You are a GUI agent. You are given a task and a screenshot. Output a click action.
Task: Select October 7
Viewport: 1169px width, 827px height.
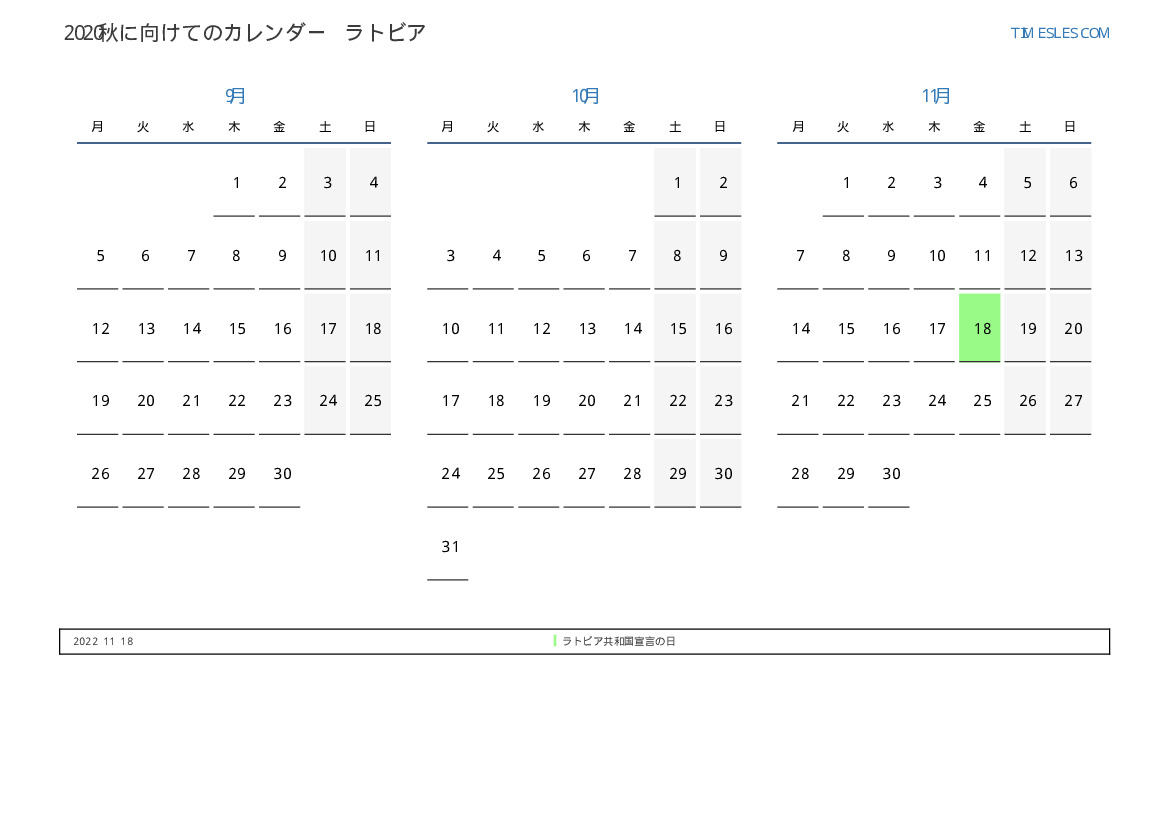pos(629,256)
